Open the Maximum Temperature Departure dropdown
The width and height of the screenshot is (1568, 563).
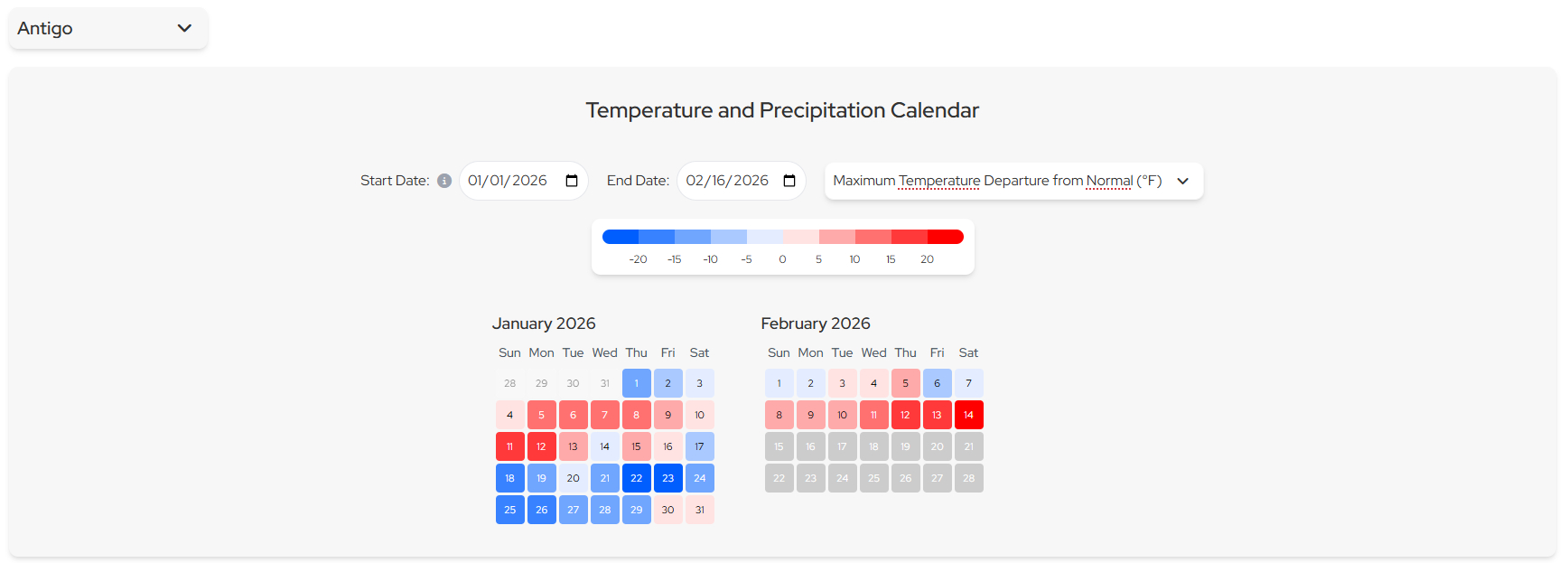(x=997, y=181)
